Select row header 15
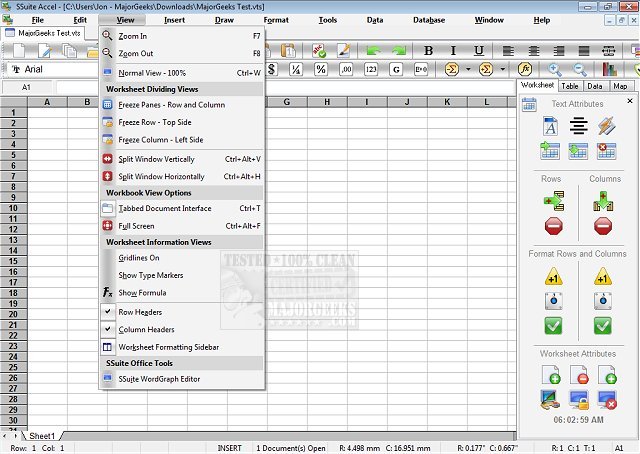 (x=13, y=261)
